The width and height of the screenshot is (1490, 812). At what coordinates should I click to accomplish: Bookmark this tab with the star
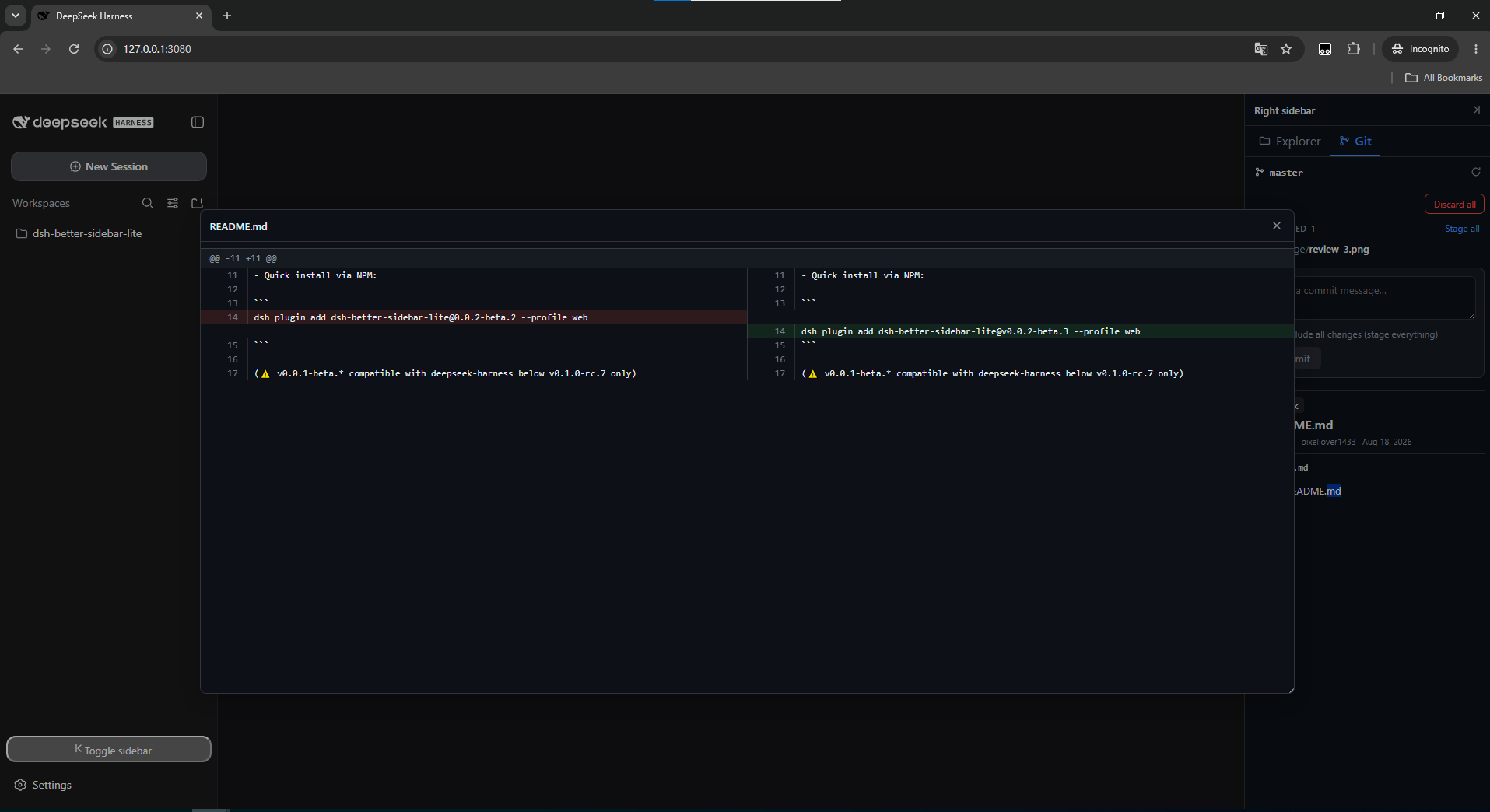click(x=1286, y=49)
